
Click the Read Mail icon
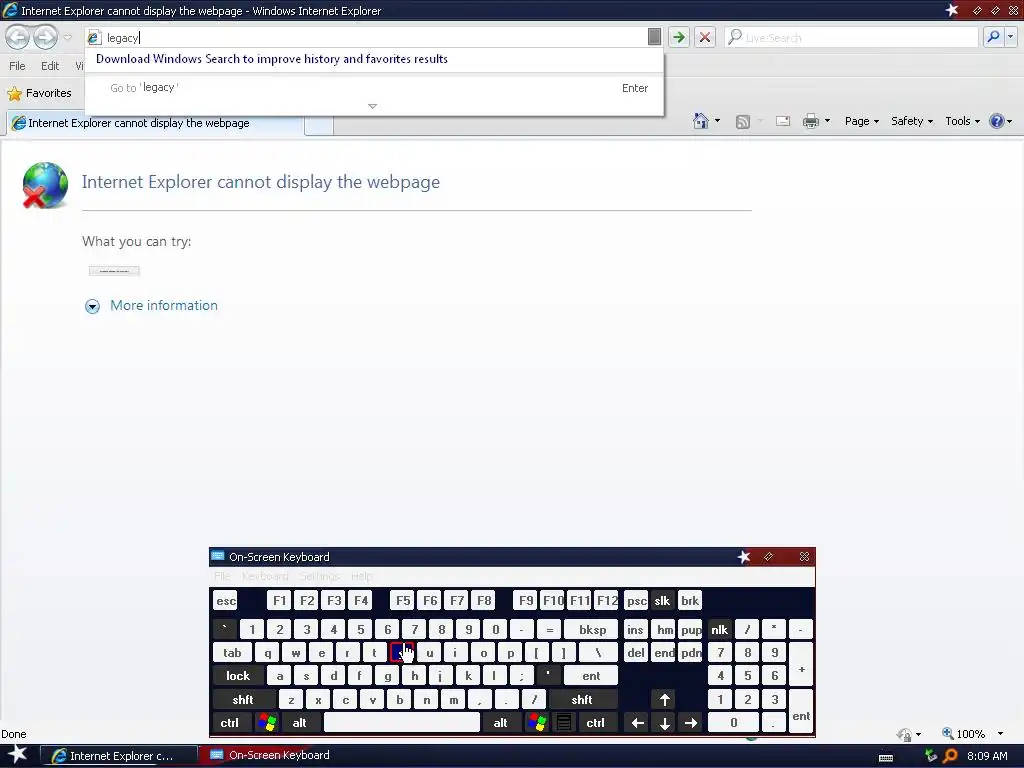tap(783, 121)
